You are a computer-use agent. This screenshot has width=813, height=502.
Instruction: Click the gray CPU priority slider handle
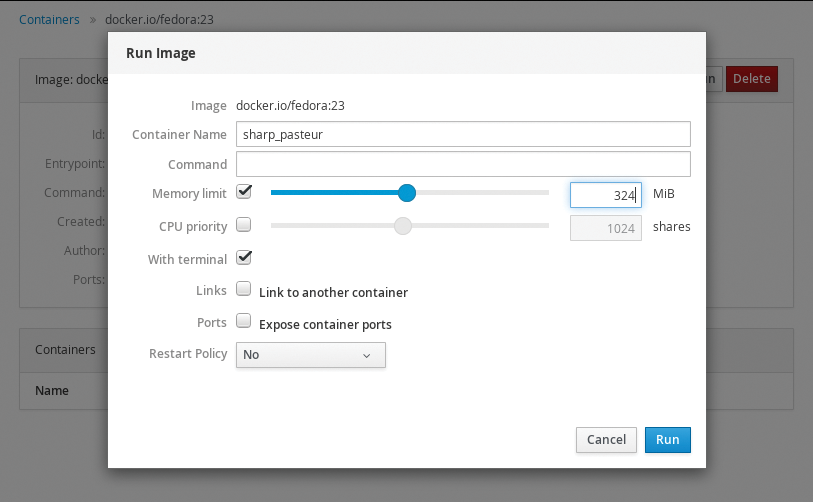402,226
